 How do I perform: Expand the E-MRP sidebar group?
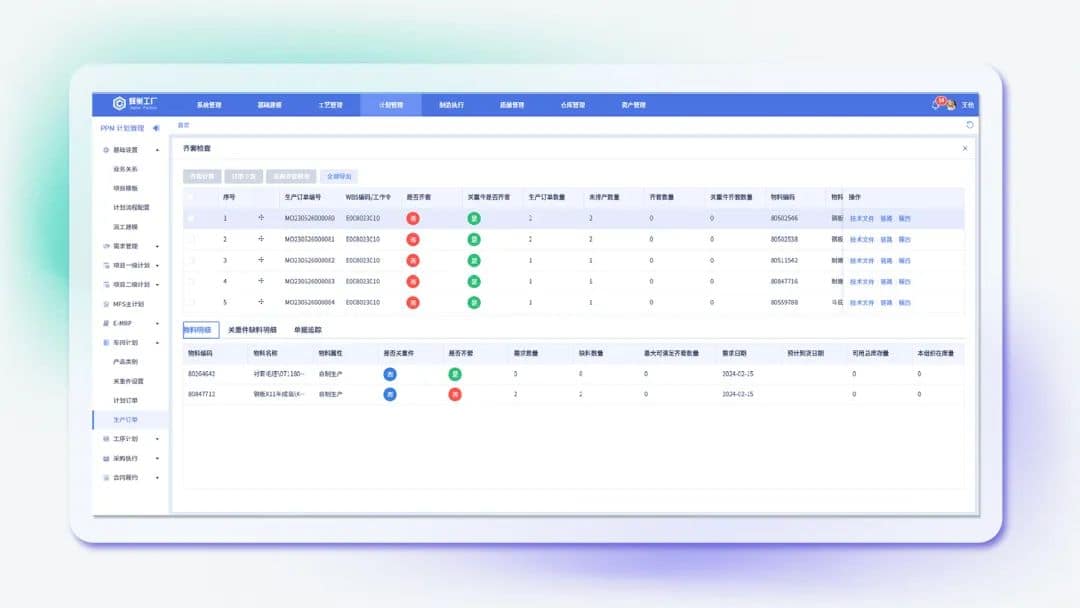157,323
